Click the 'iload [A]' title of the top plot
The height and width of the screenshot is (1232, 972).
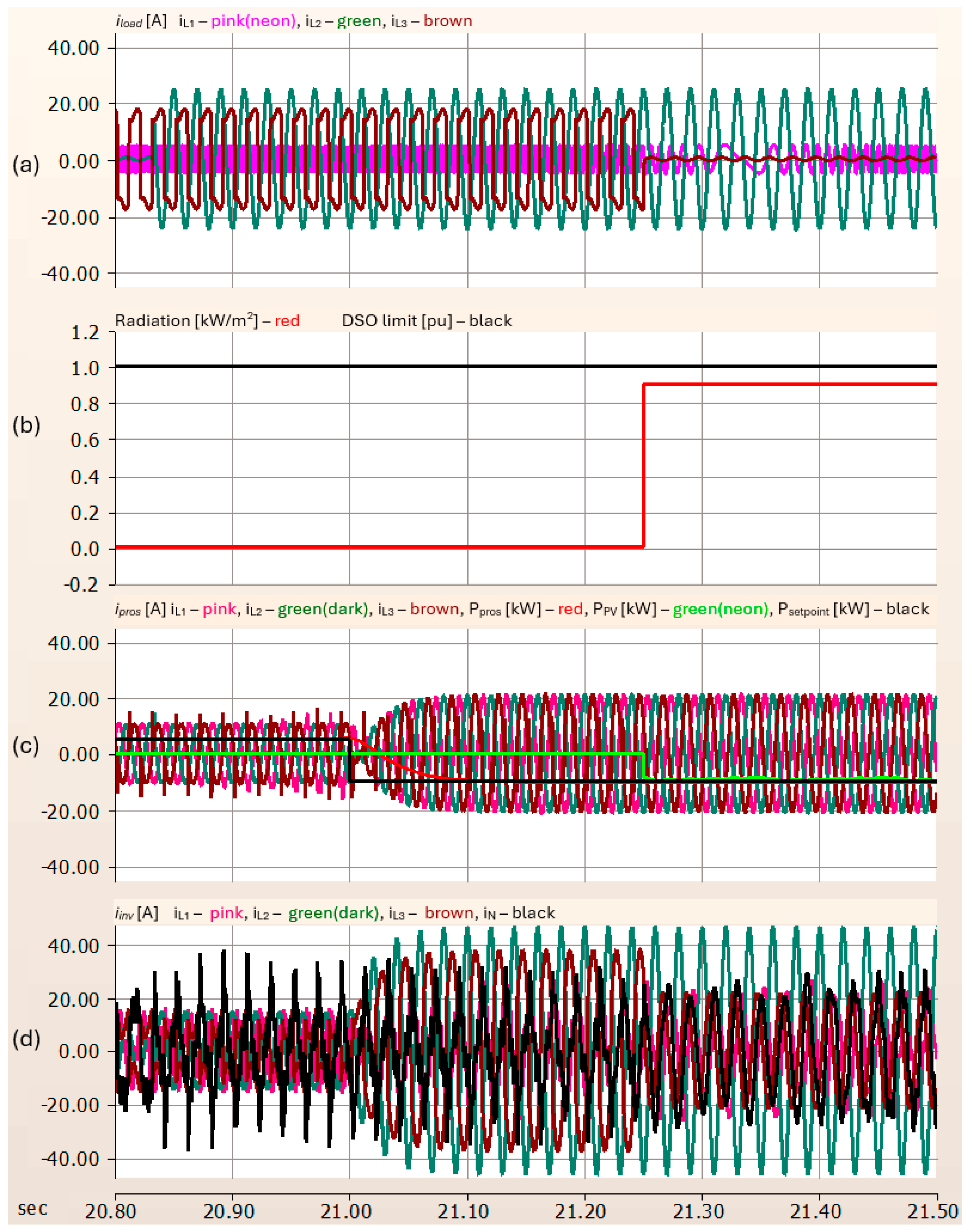click(141, 21)
